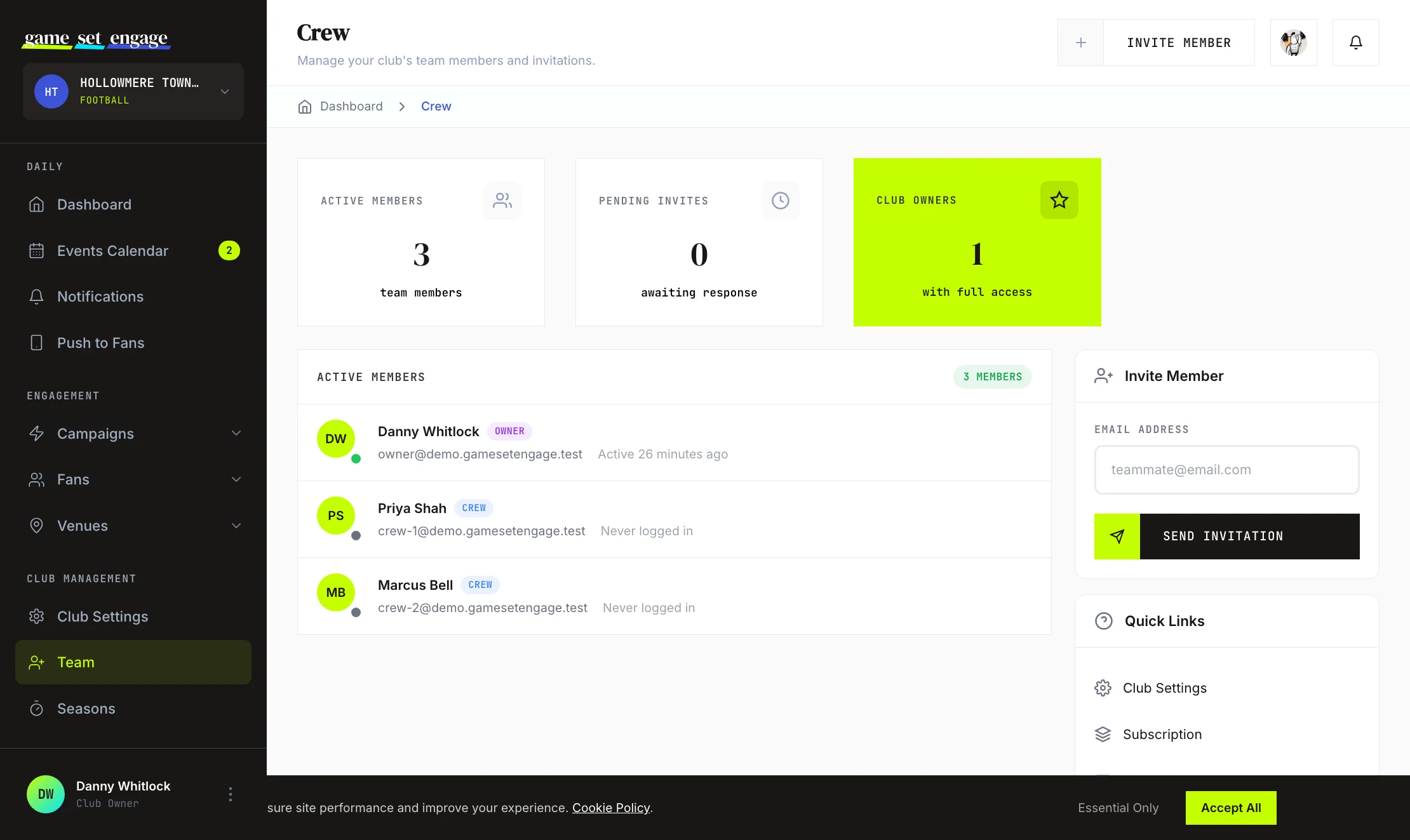Open the Venues menu item

point(133,526)
